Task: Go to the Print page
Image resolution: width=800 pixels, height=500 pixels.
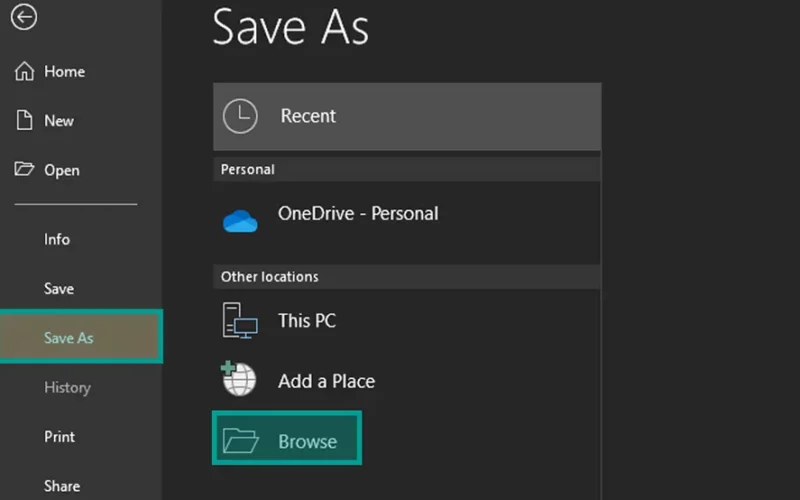Action: click(x=59, y=437)
